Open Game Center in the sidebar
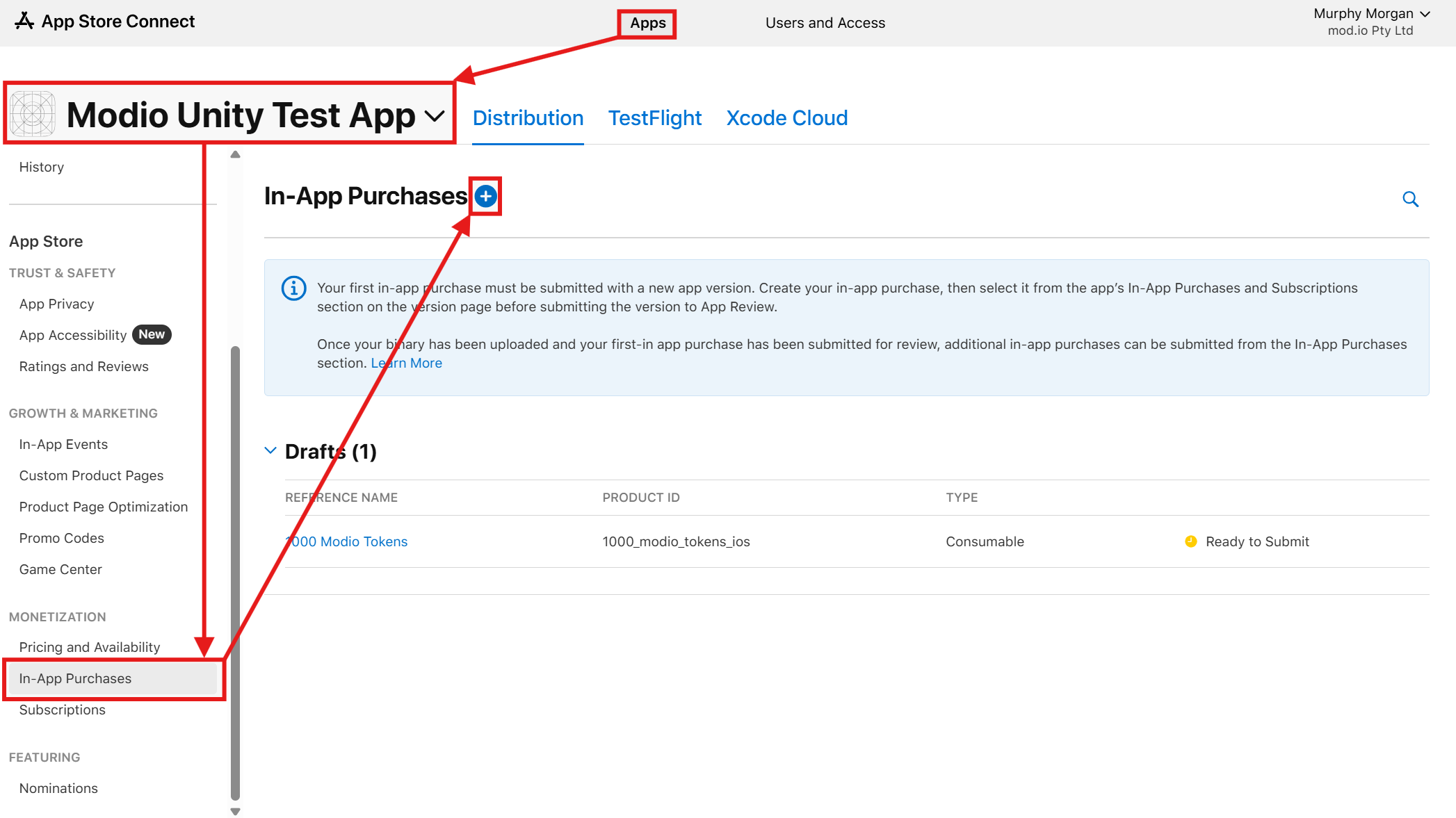The width and height of the screenshot is (1456, 818). click(60, 569)
